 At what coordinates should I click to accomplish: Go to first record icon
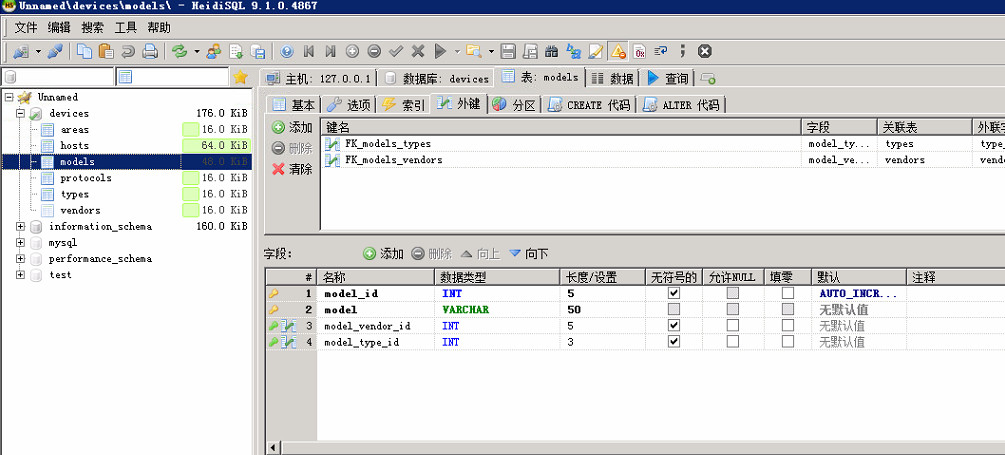tap(309, 51)
